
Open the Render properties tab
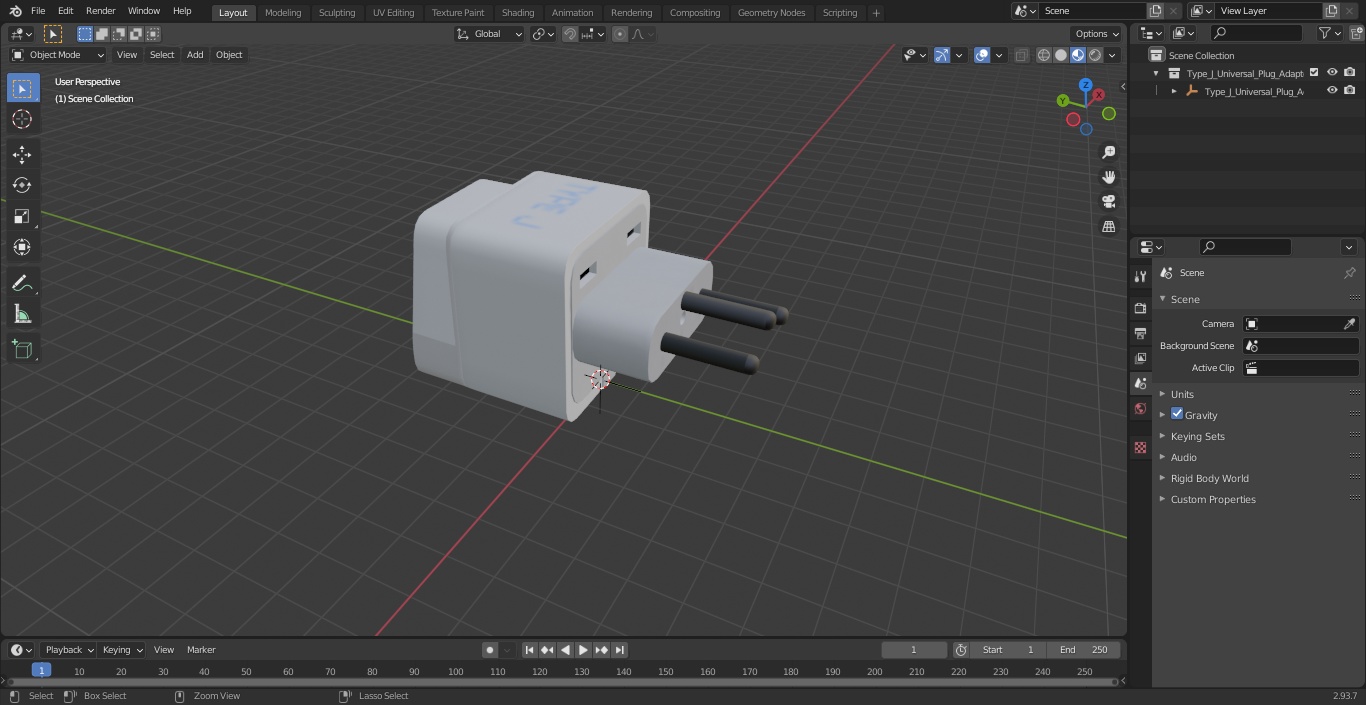[1140, 308]
